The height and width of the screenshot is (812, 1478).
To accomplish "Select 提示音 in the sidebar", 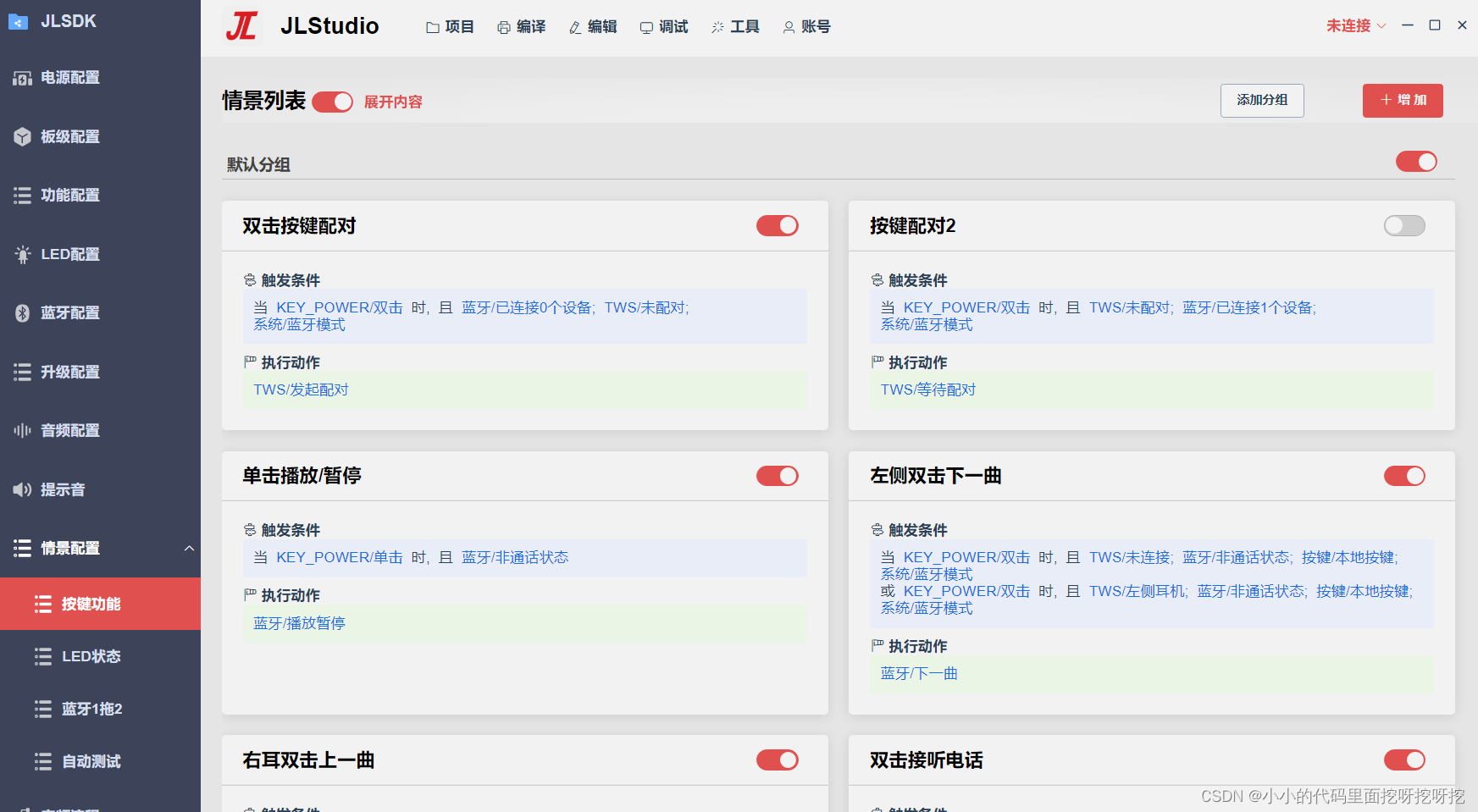I will pyautogui.click(x=63, y=489).
